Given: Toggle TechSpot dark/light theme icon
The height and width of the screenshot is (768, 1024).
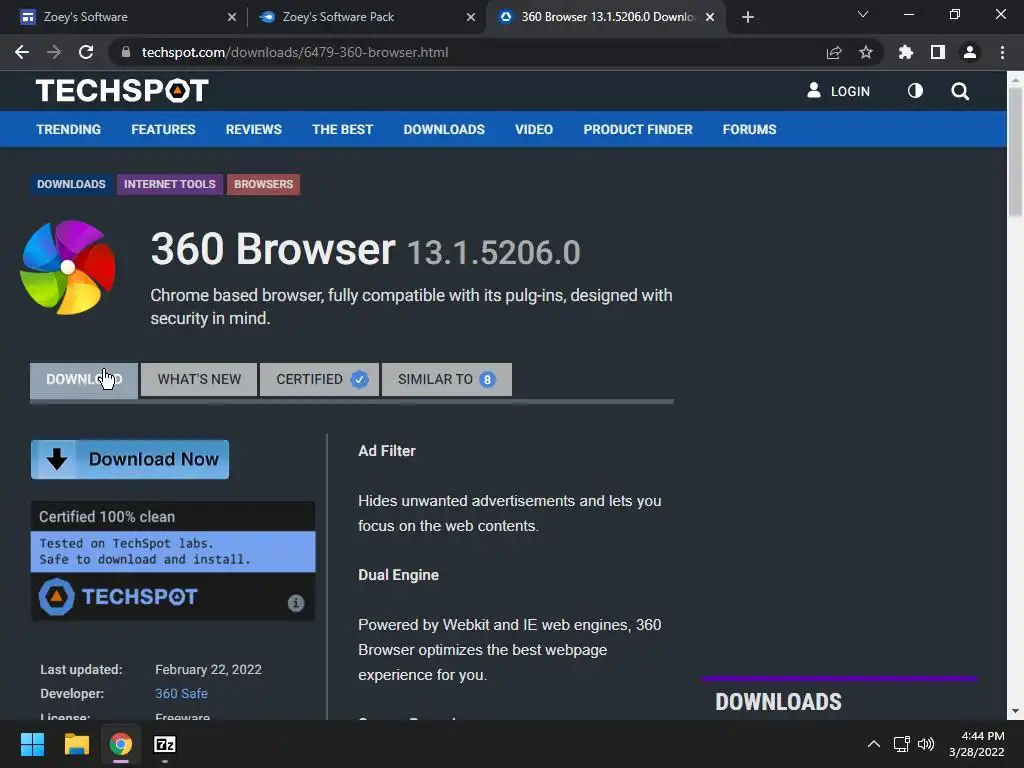Looking at the screenshot, I should click(915, 91).
